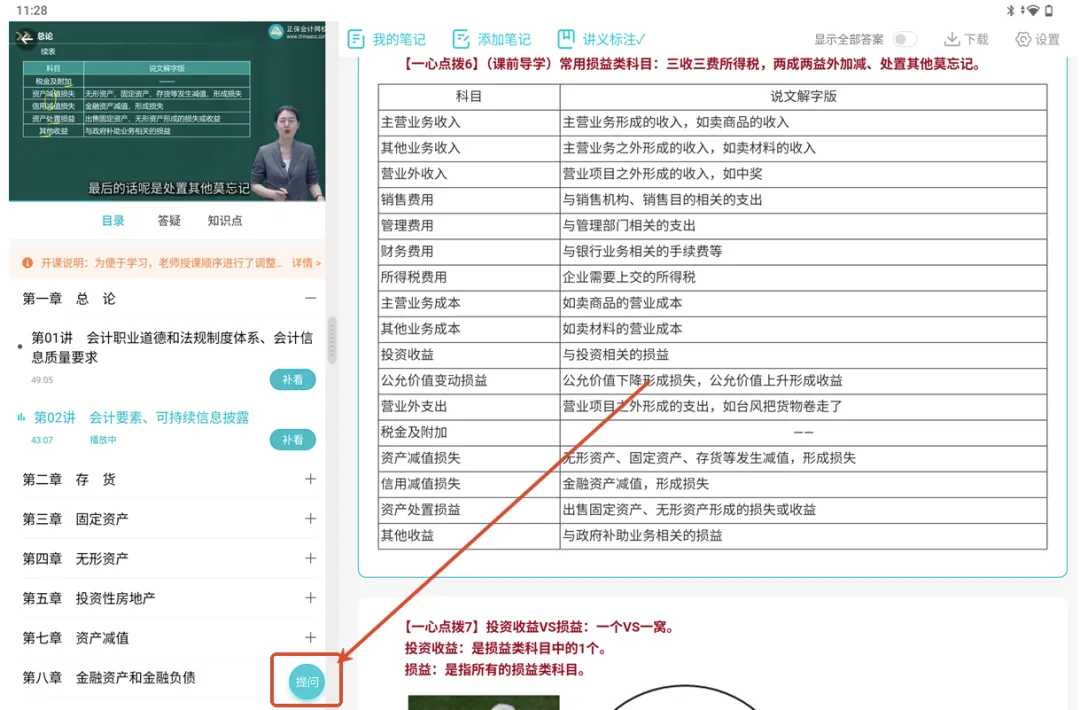The image size is (1080, 710).
Task: Click 补看 button for 第01讲
Action: click(293, 379)
